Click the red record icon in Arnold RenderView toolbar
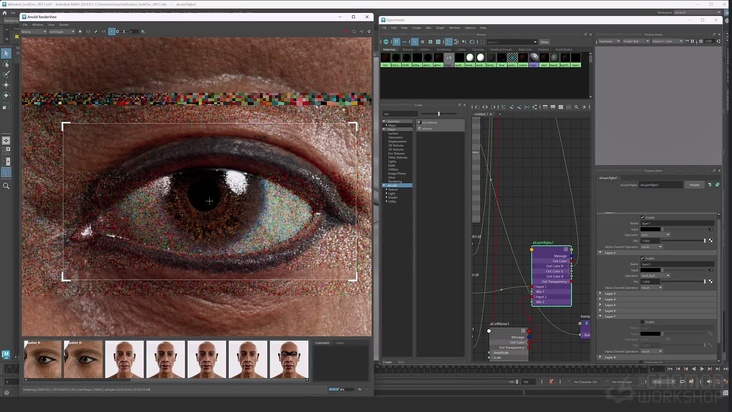The image size is (732, 412). point(346,31)
